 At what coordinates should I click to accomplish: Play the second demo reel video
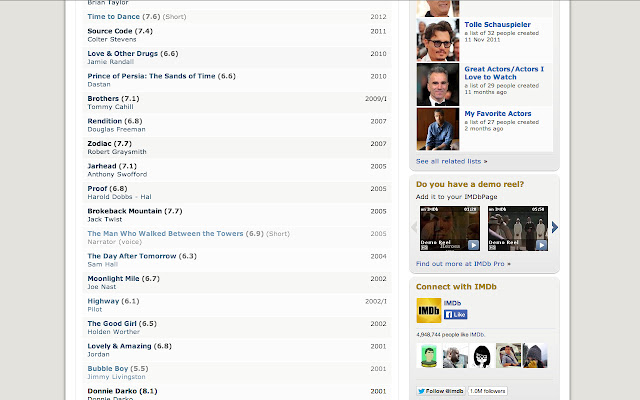518,228
